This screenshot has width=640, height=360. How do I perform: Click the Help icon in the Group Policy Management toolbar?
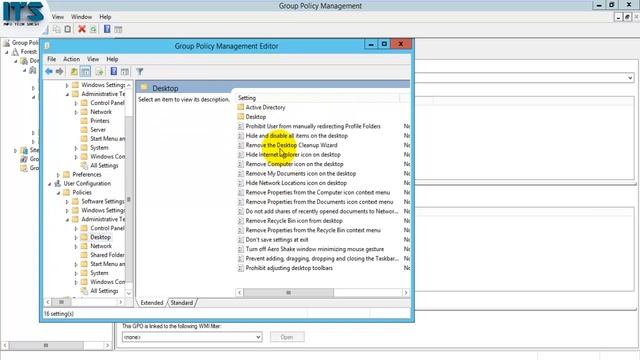(107, 29)
